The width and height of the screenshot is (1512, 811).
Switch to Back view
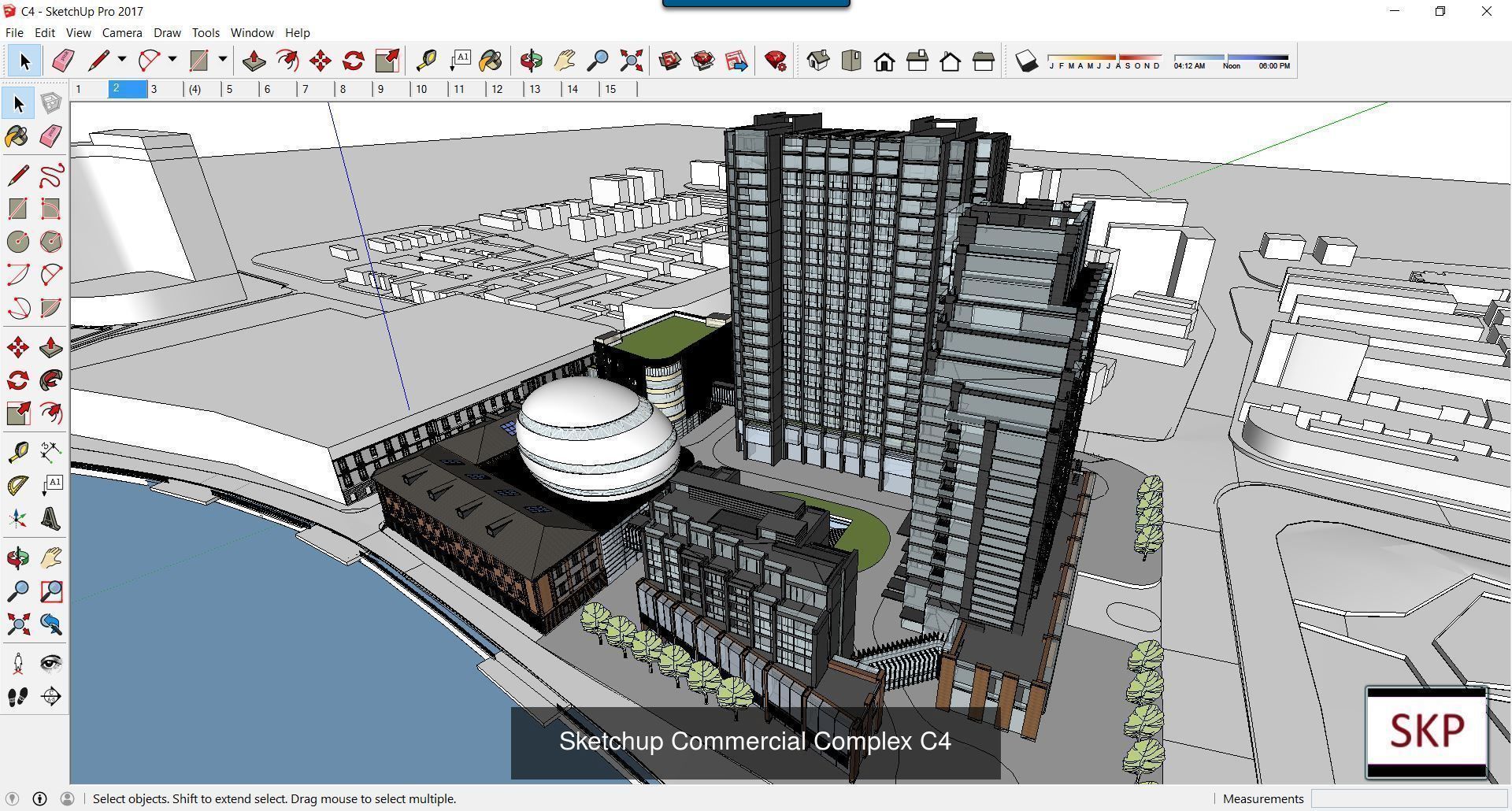951,61
